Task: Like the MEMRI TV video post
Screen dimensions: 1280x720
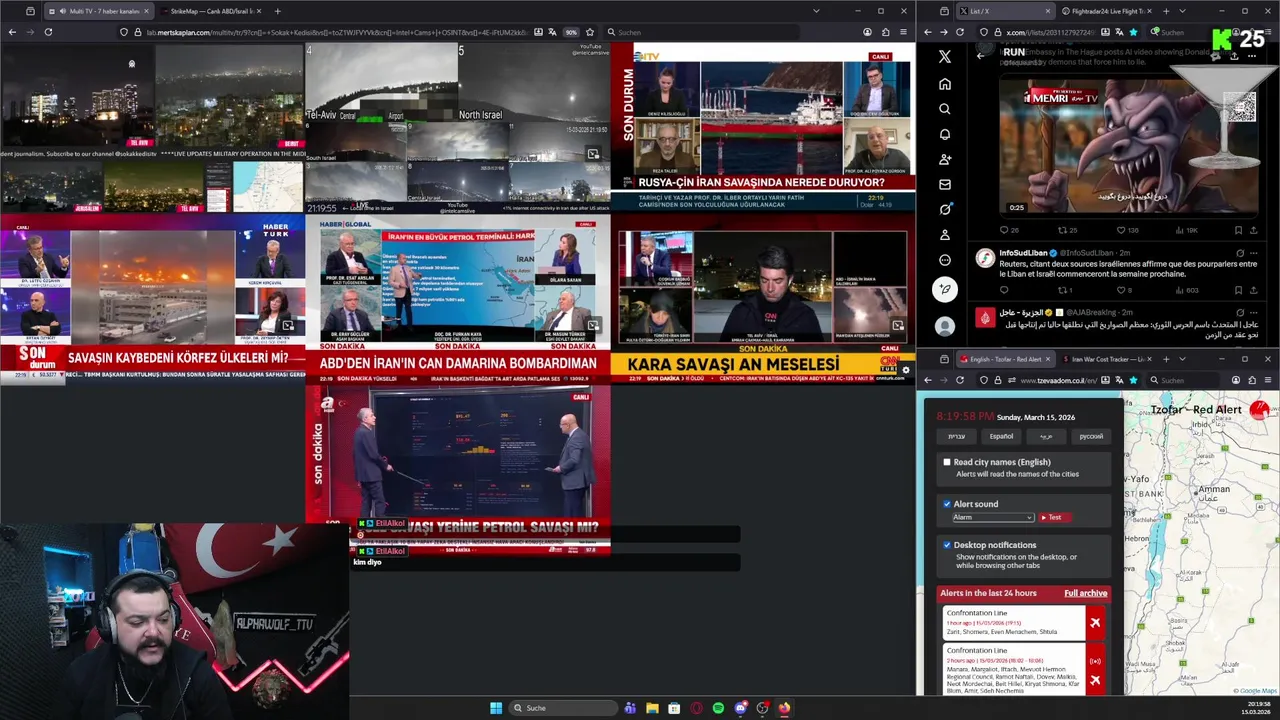Action: pos(1123,230)
